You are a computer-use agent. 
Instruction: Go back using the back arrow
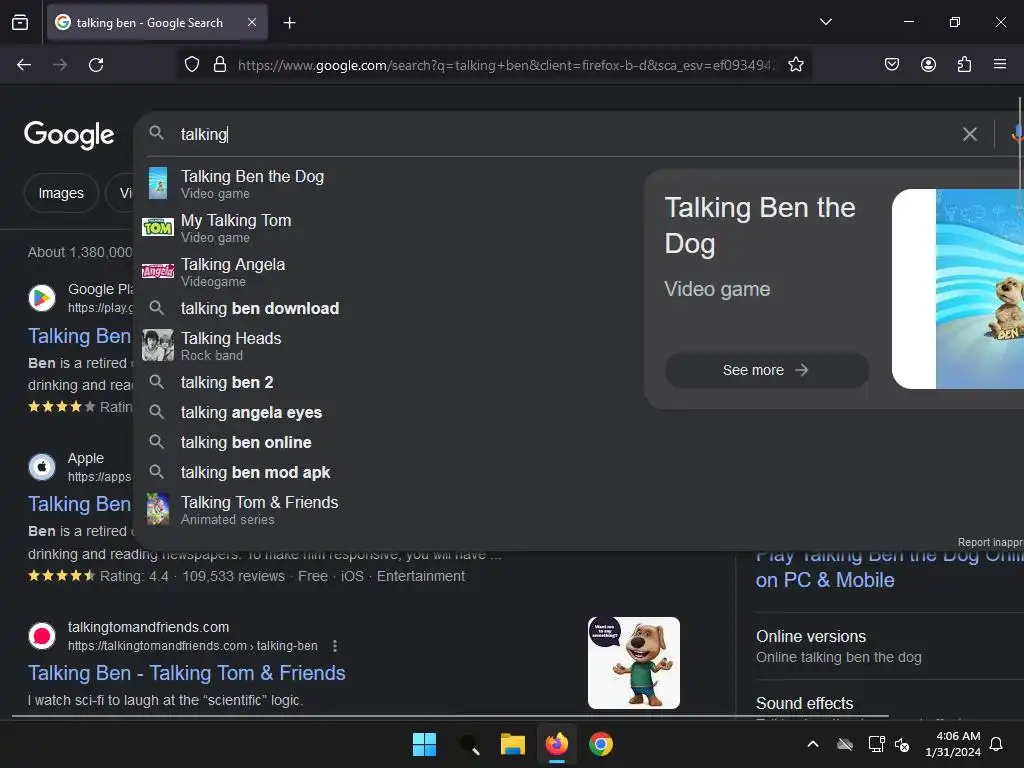click(24, 65)
